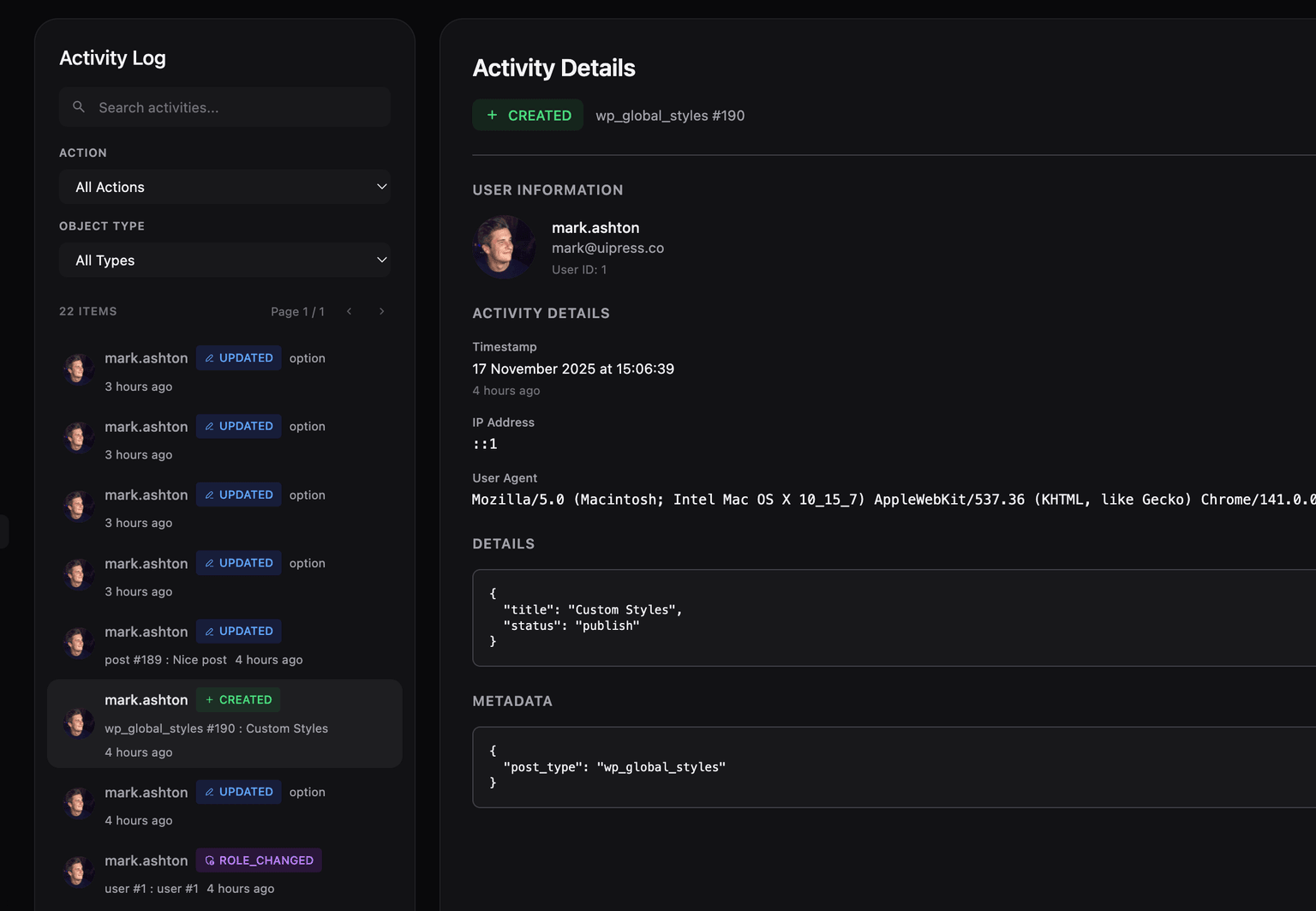Open the All Actions dropdown
Image resolution: width=1316 pixels, height=911 pixels.
(x=224, y=187)
